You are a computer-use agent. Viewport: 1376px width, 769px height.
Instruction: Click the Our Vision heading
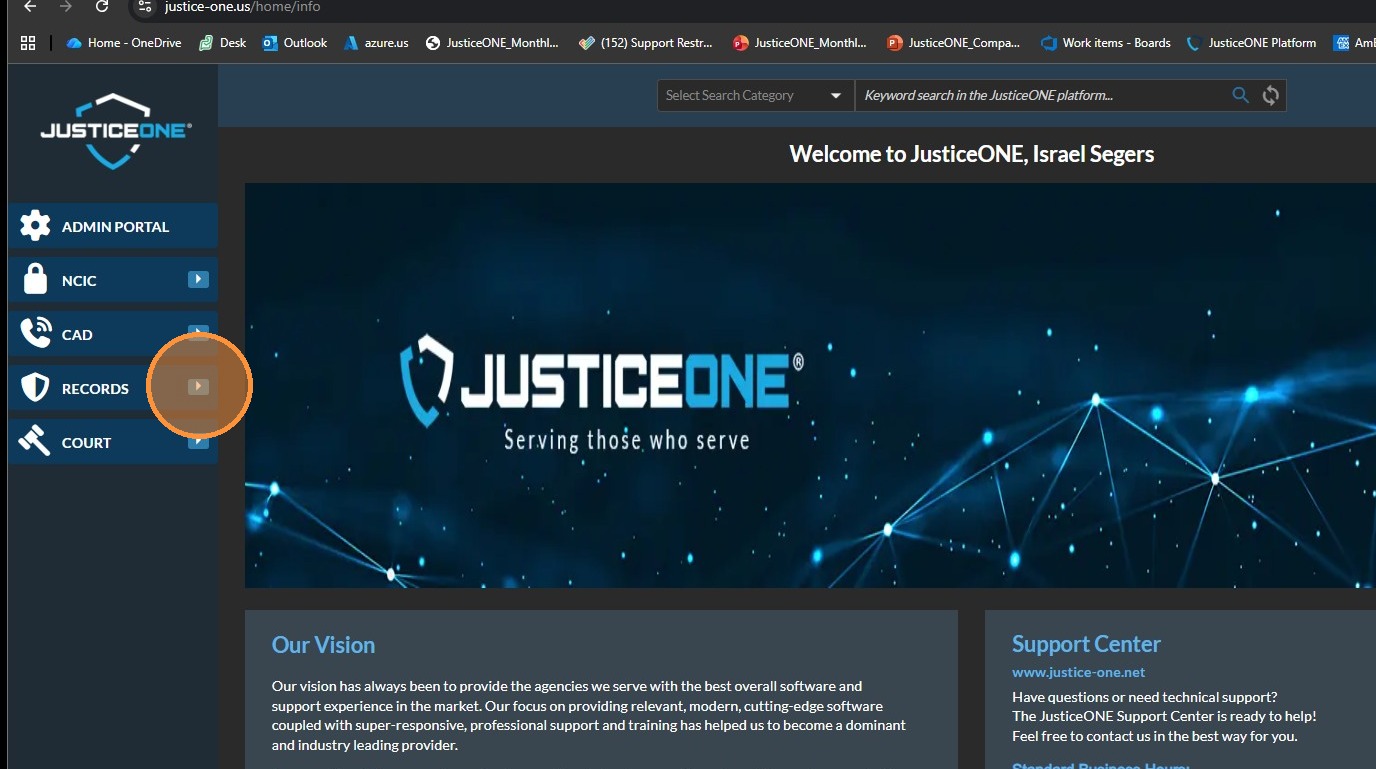coord(323,645)
